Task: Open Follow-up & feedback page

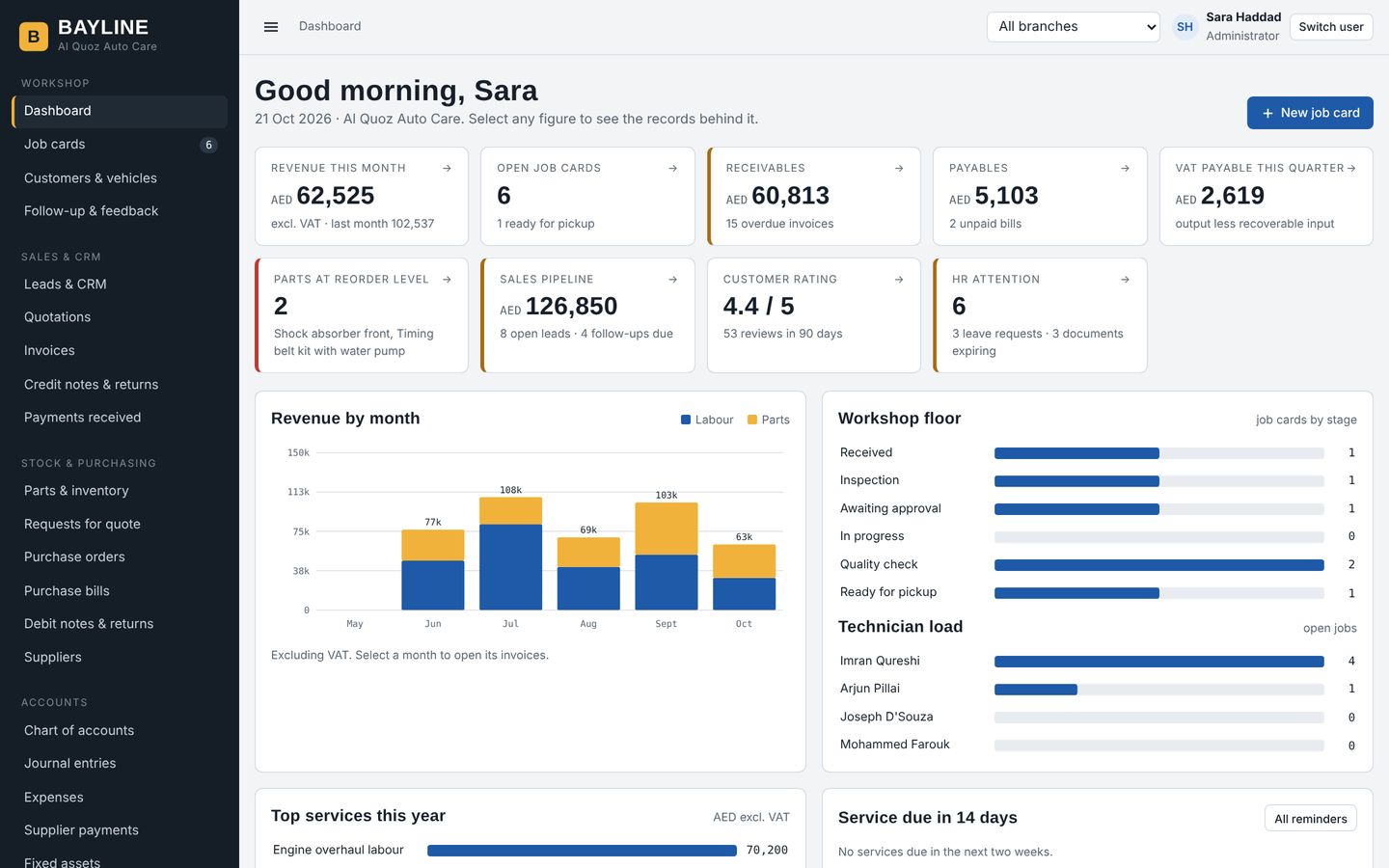Action: [120, 211]
